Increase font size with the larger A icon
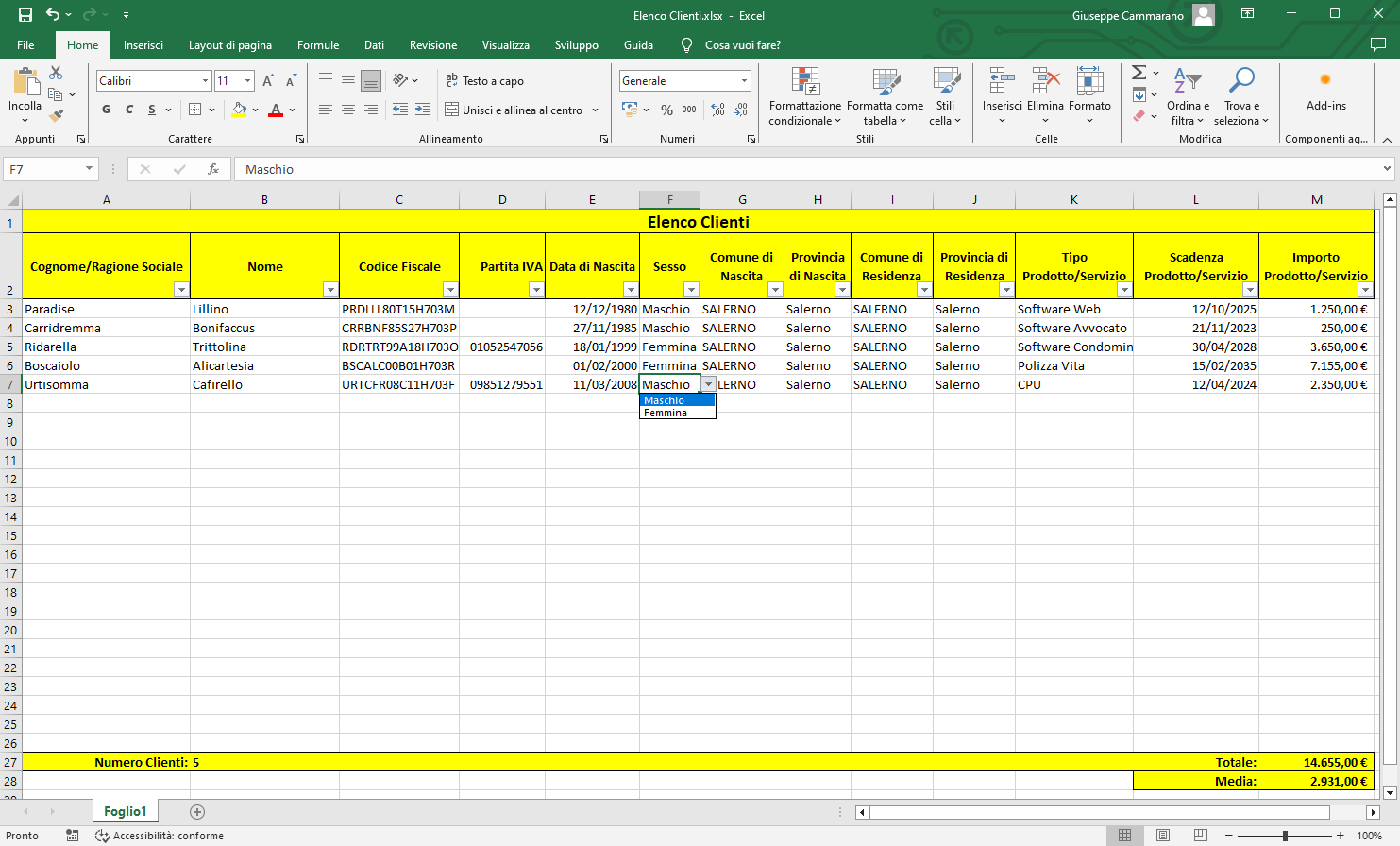This screenshot has height=846, width=1400. (x=269, y=81)
